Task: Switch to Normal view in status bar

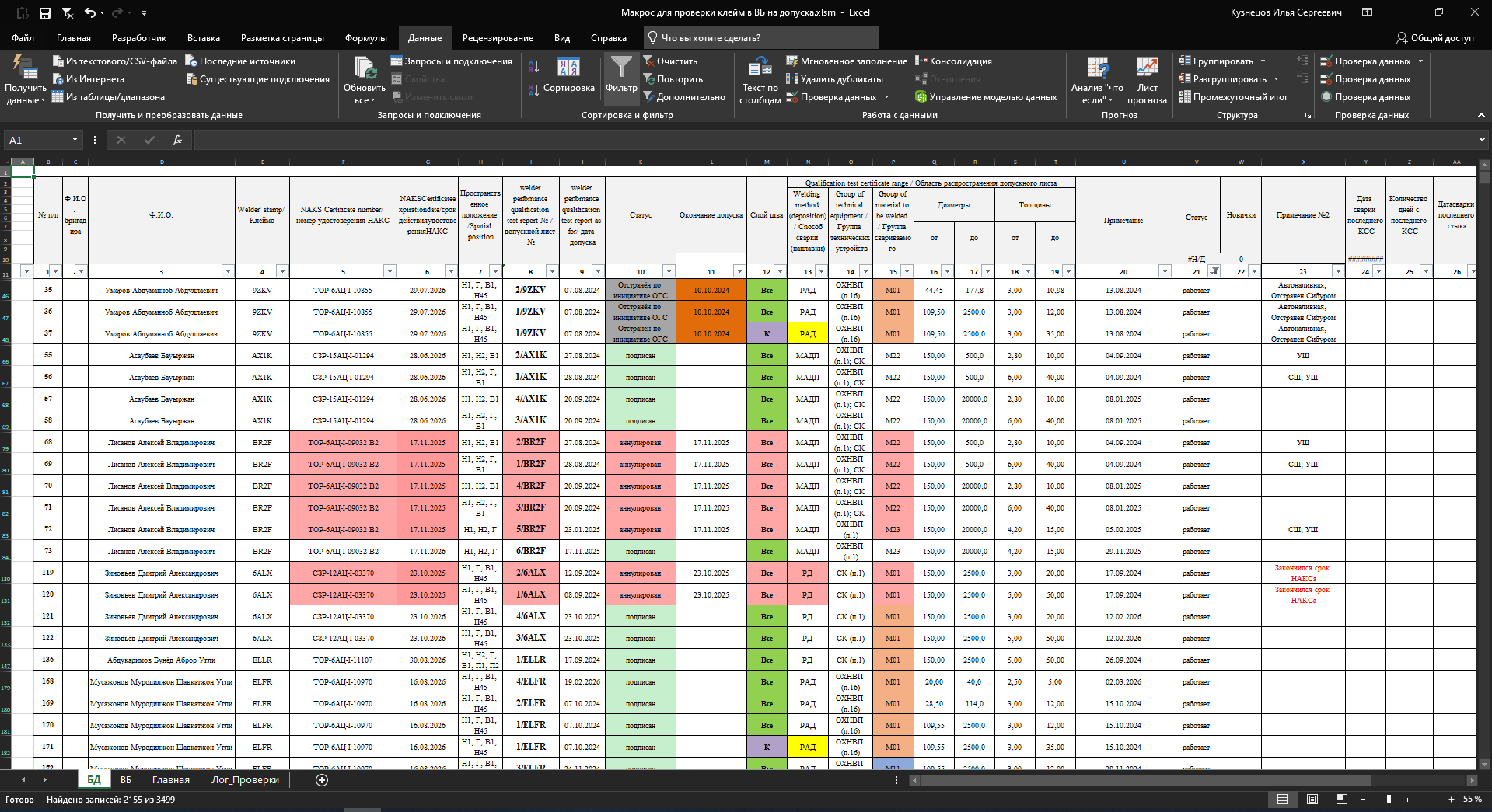Action: coord(1282,800)
